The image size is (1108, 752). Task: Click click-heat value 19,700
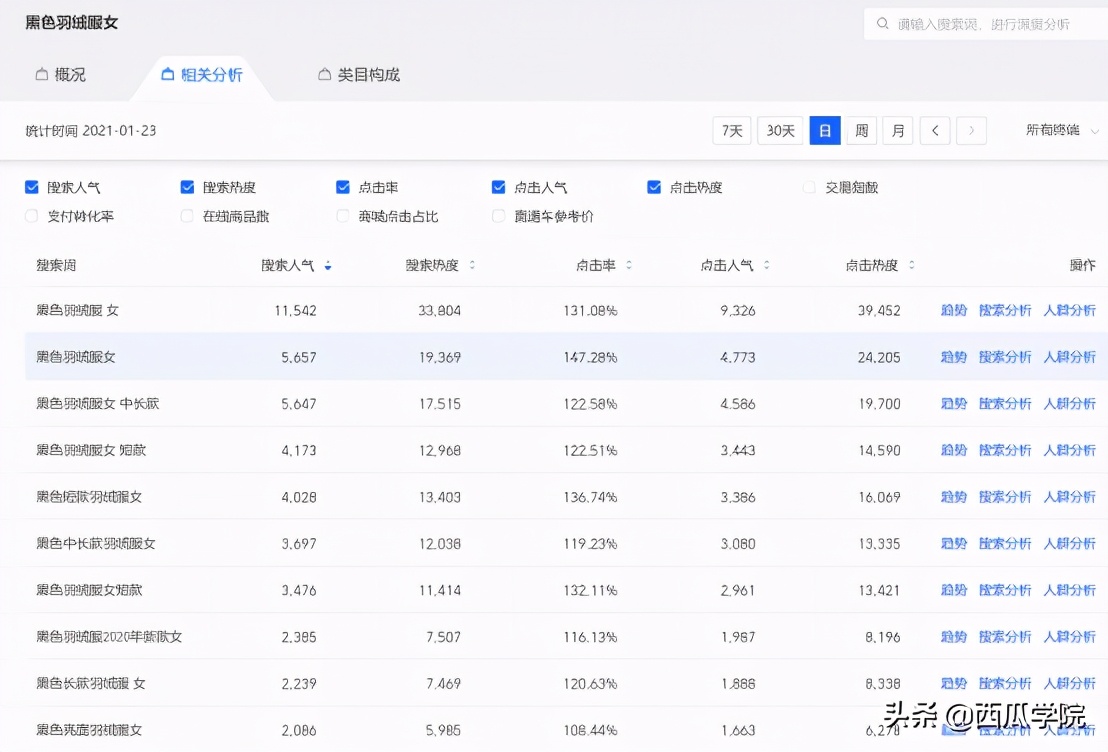(879, 404)
